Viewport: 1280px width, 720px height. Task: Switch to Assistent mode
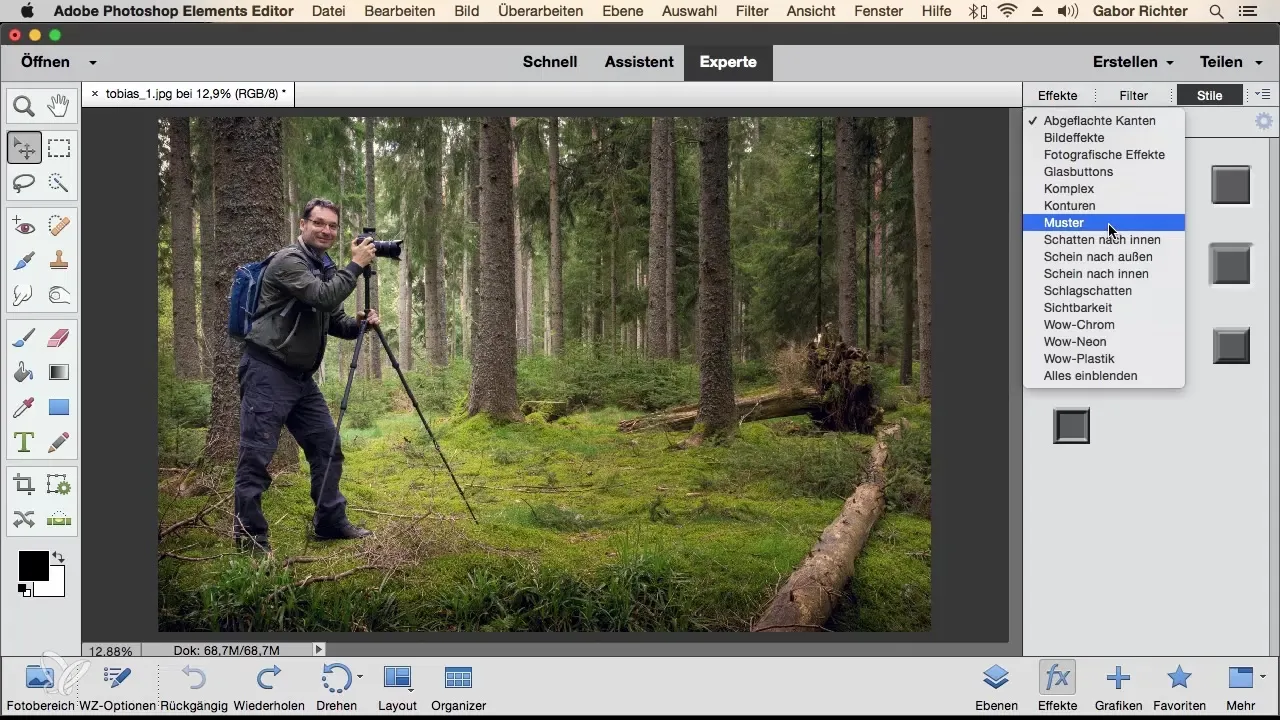(x=639, y=62)
